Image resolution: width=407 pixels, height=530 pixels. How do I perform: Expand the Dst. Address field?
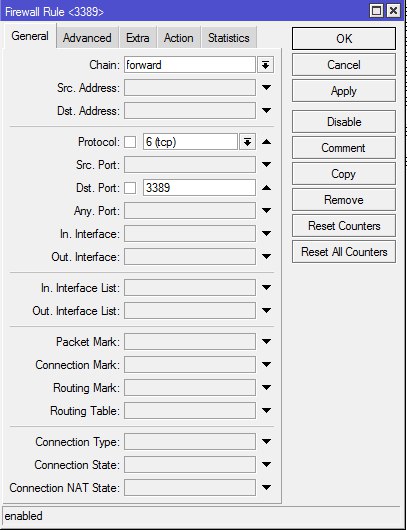click(x=266, y=111)
